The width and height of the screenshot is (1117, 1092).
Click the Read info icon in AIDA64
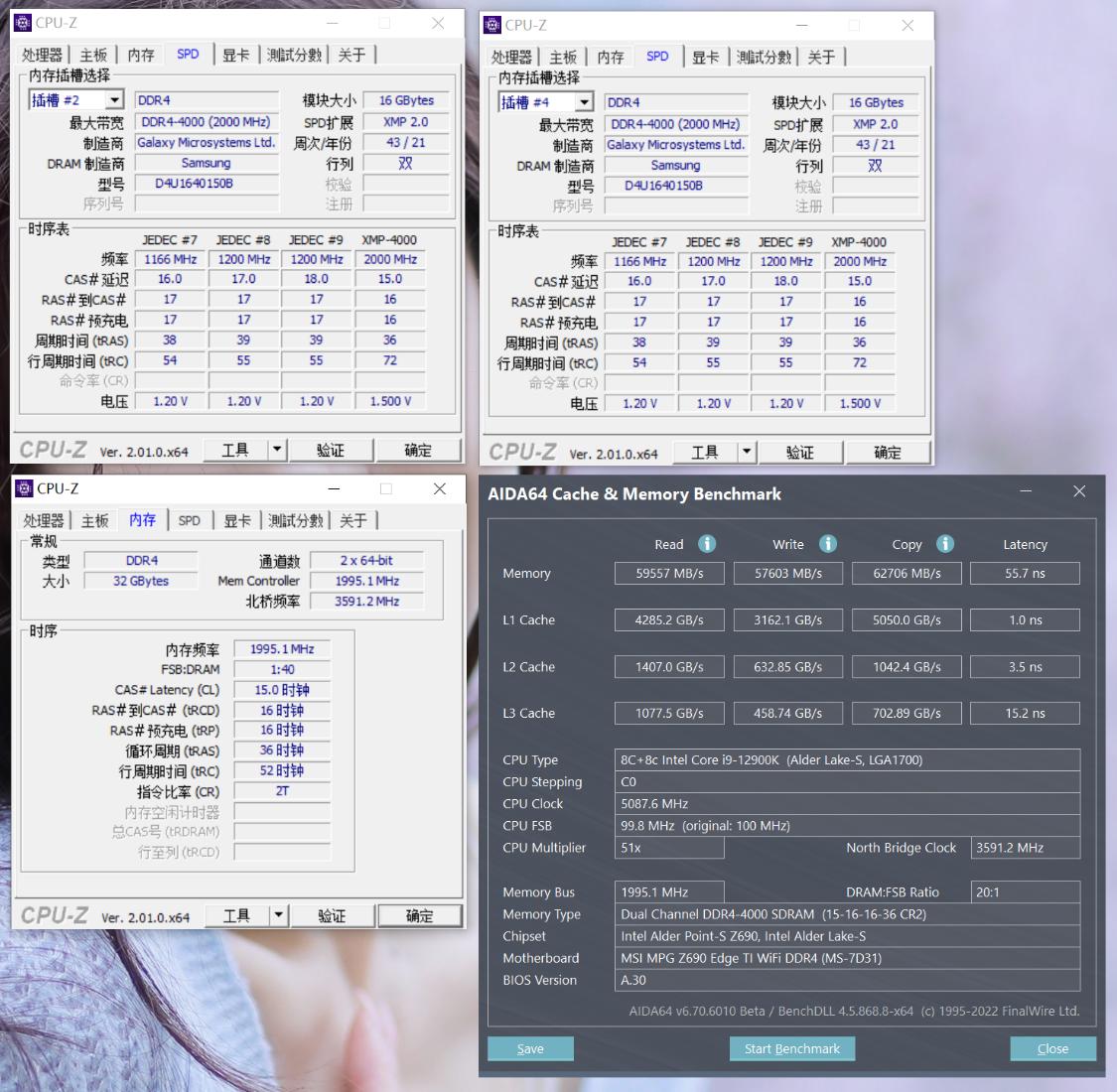point(707,544)
